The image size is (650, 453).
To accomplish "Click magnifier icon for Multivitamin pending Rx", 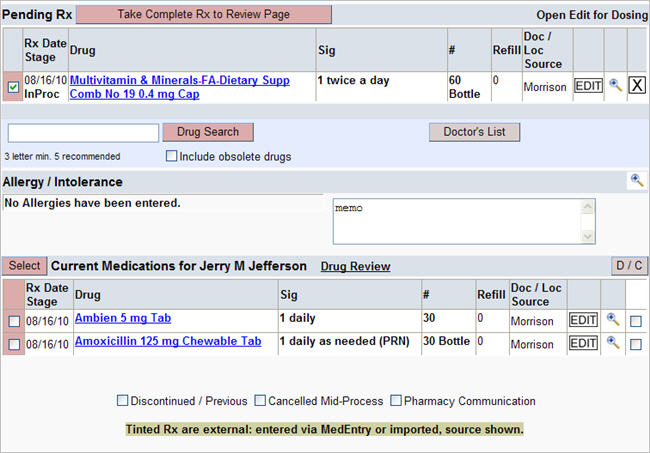I will [616, 86].
